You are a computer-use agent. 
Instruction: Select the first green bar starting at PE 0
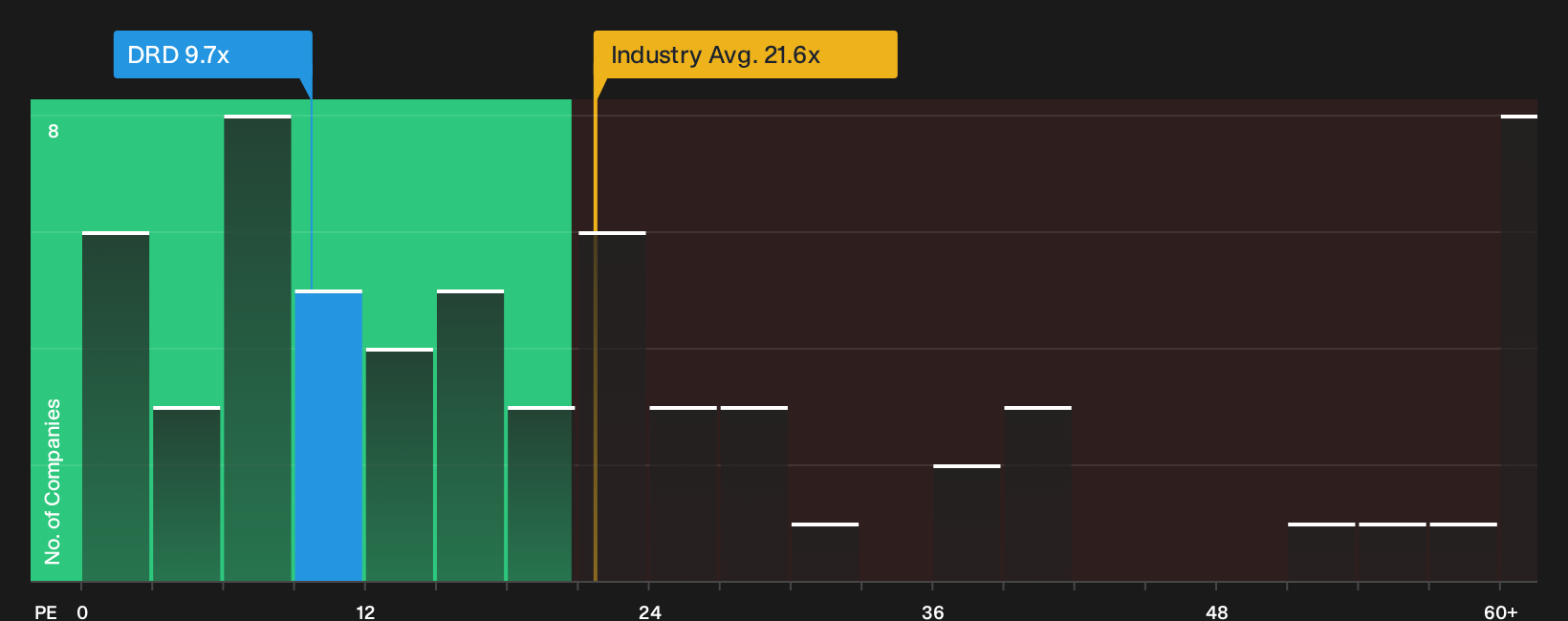tap(116, 407)
